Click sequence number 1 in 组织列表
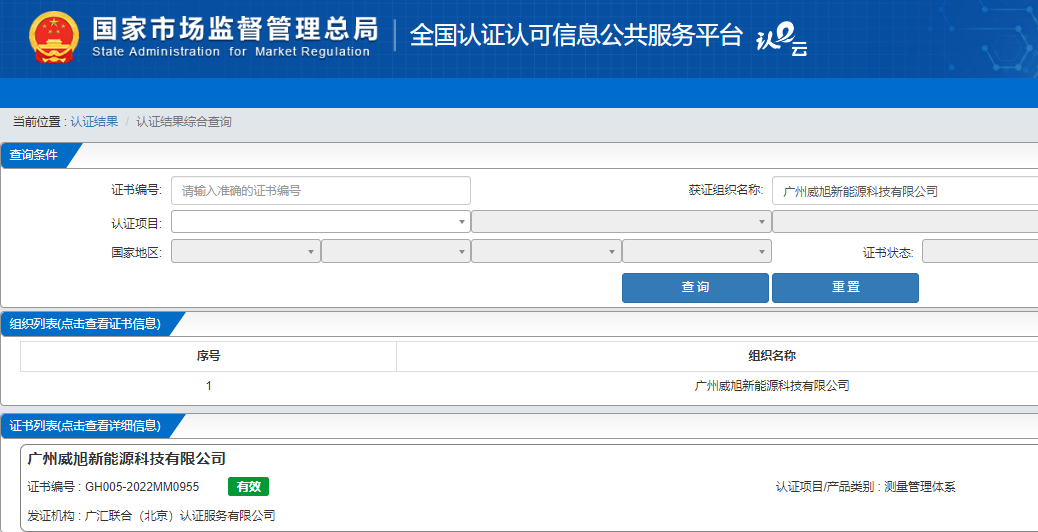 (209, 385)
